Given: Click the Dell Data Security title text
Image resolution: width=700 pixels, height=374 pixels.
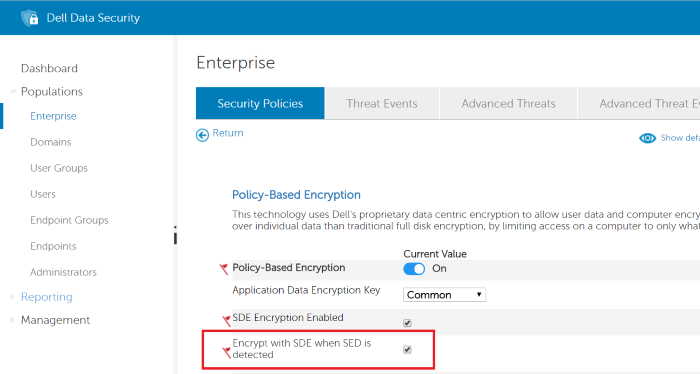Looking at the screenshot, I should (x=93, y=18).
